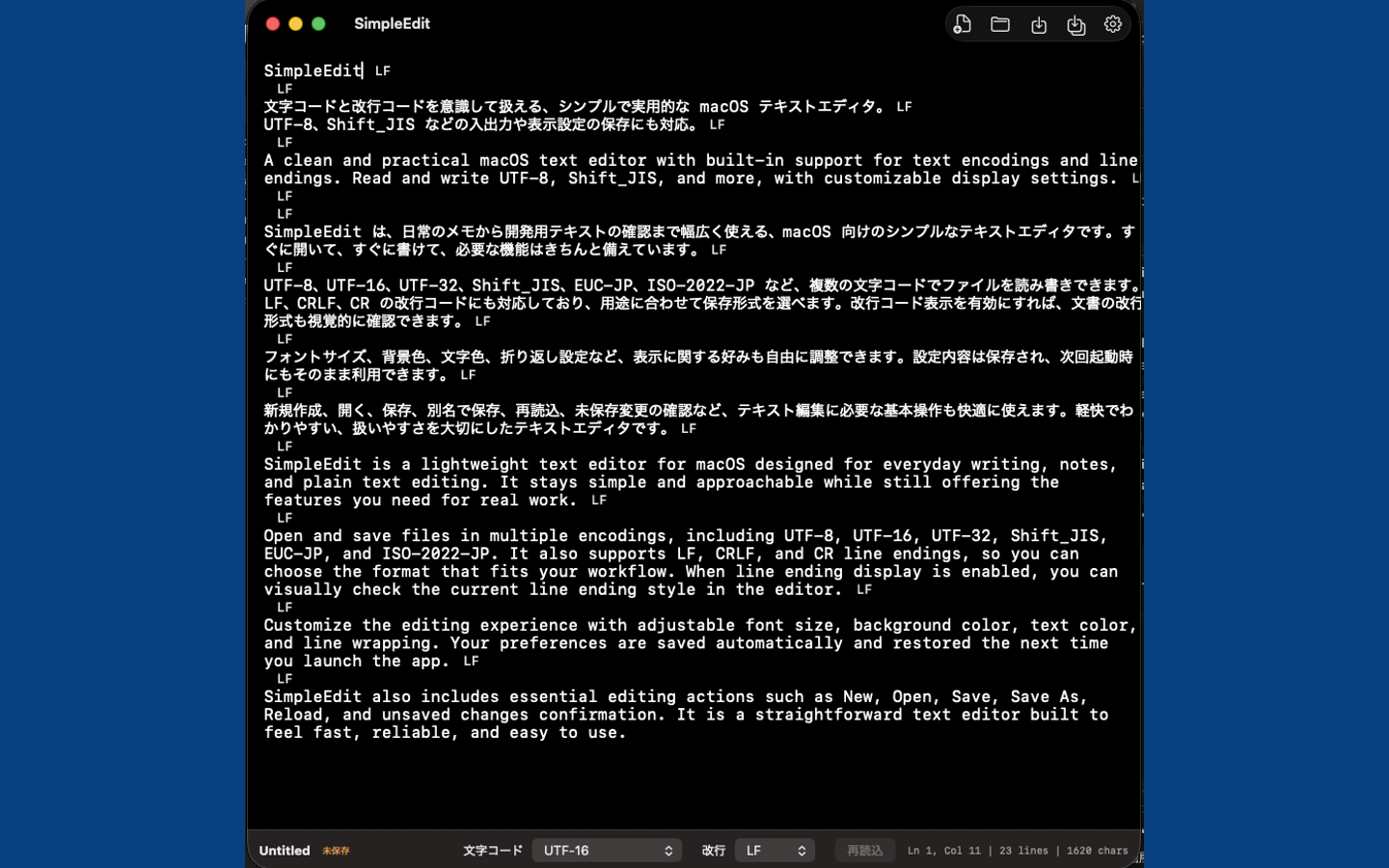Screen dimensions: 1389x868
Task: Open the 文字コード encoding dropdown showing UTF-16
Action: pyautogui.click(x=607, y=851)
